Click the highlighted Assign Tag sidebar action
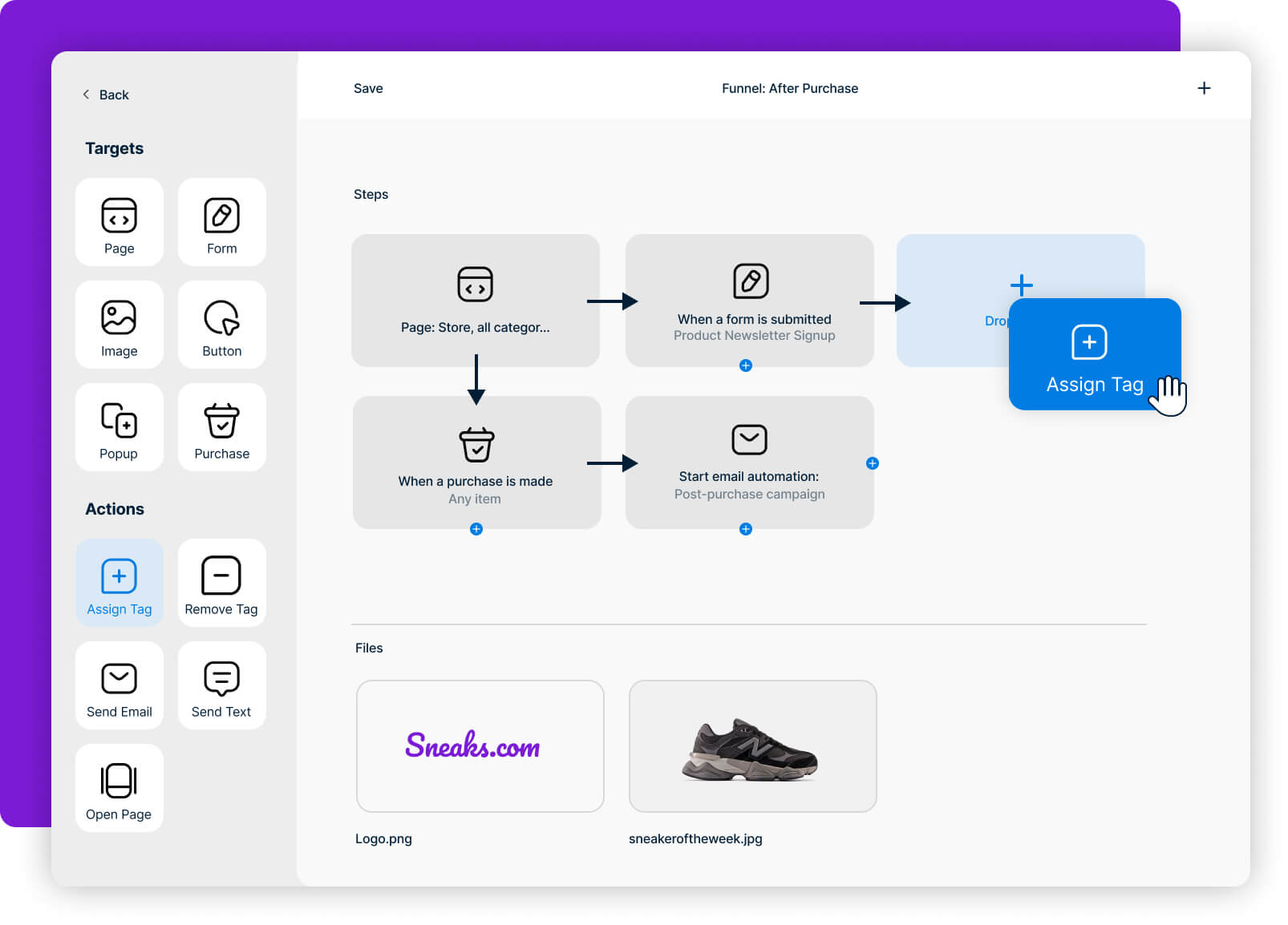 pyautogui.click(x=119, y=583)
